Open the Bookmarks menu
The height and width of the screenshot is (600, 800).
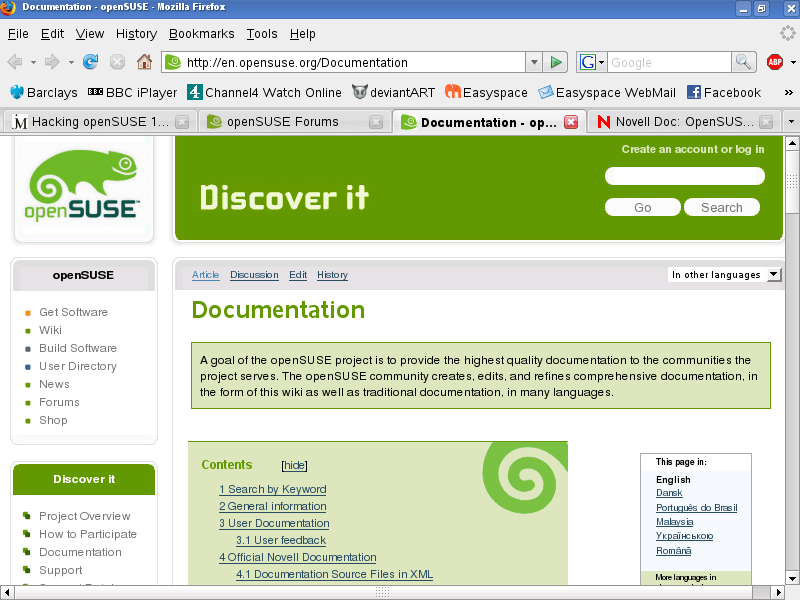[x=202, y=34]
